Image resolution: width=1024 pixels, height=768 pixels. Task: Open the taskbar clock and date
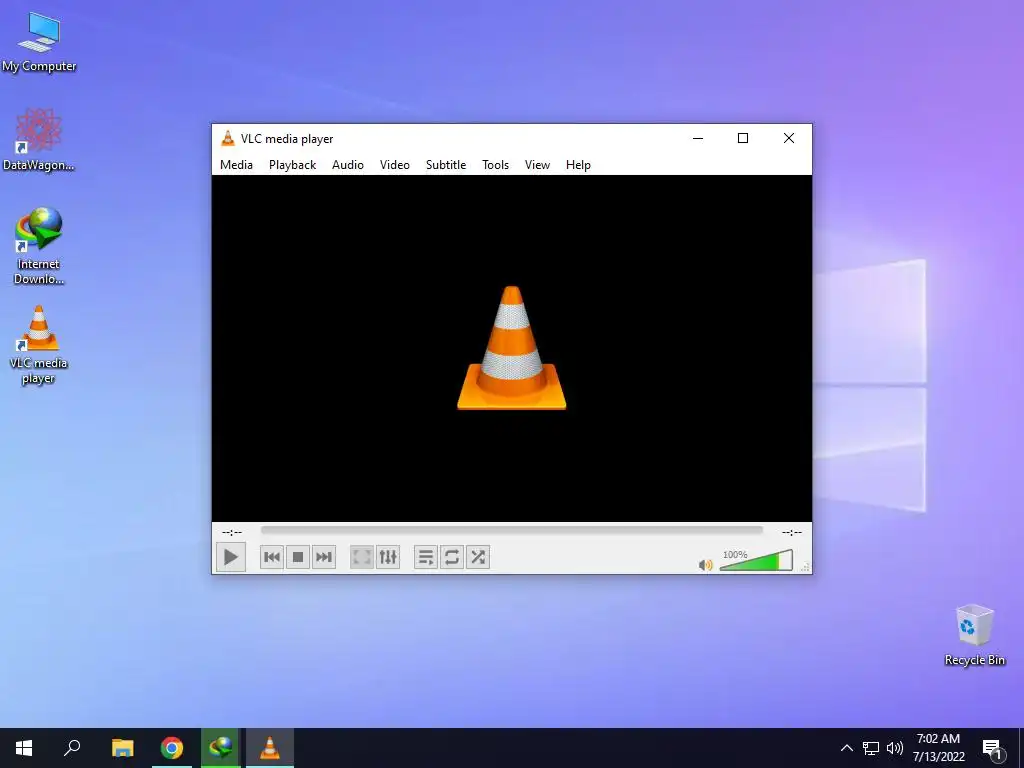pos(938,748)
